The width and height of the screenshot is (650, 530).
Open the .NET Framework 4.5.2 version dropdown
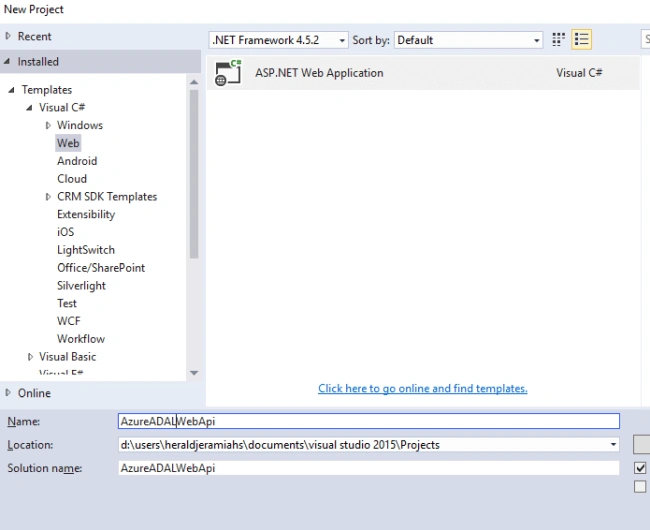click(x=278, y=40)
